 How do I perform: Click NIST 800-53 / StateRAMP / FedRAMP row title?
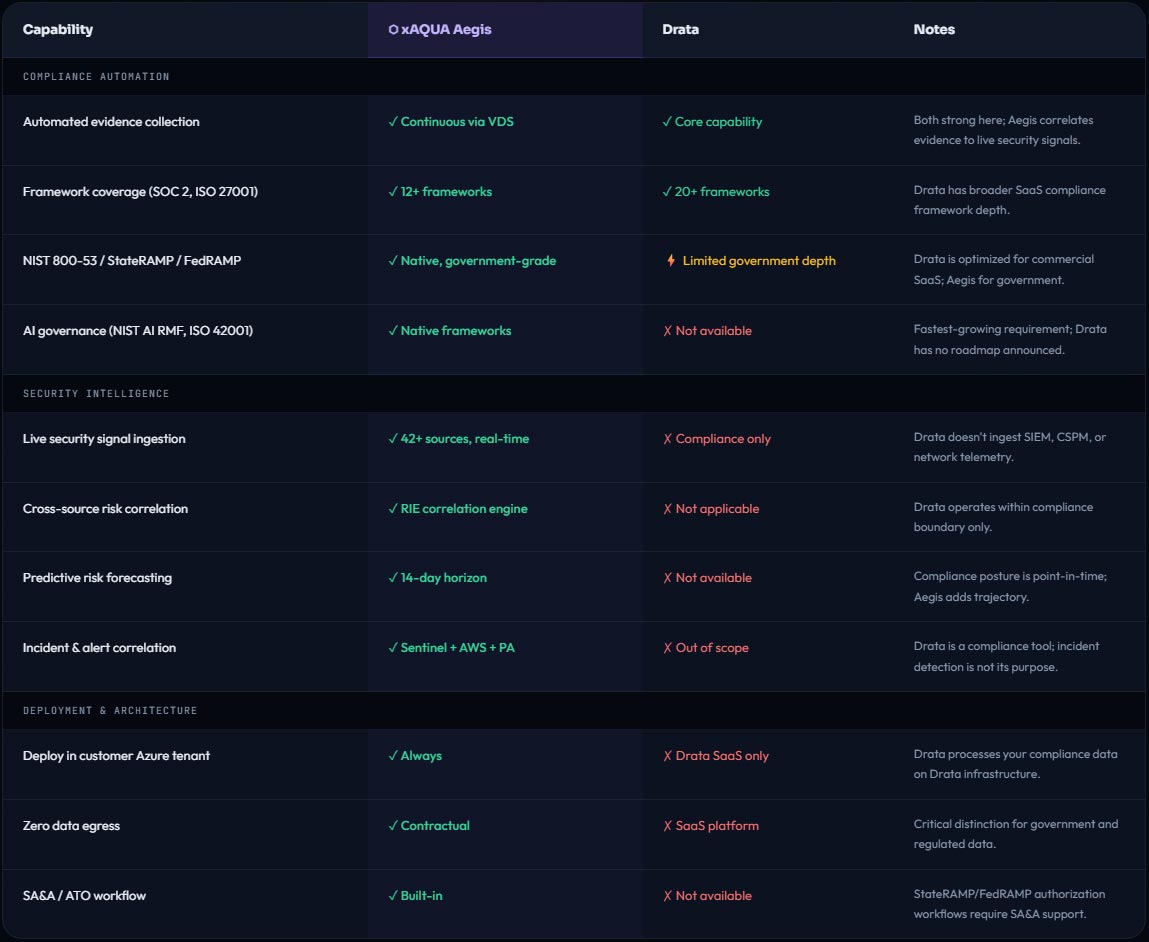(132, 260)
